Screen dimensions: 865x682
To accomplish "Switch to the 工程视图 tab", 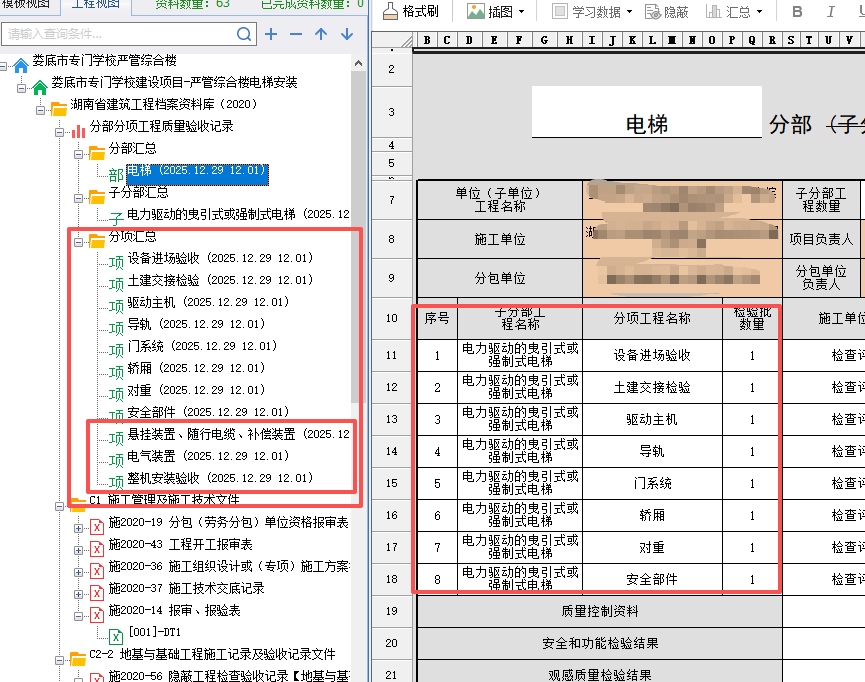I will (x=96, y=4).
